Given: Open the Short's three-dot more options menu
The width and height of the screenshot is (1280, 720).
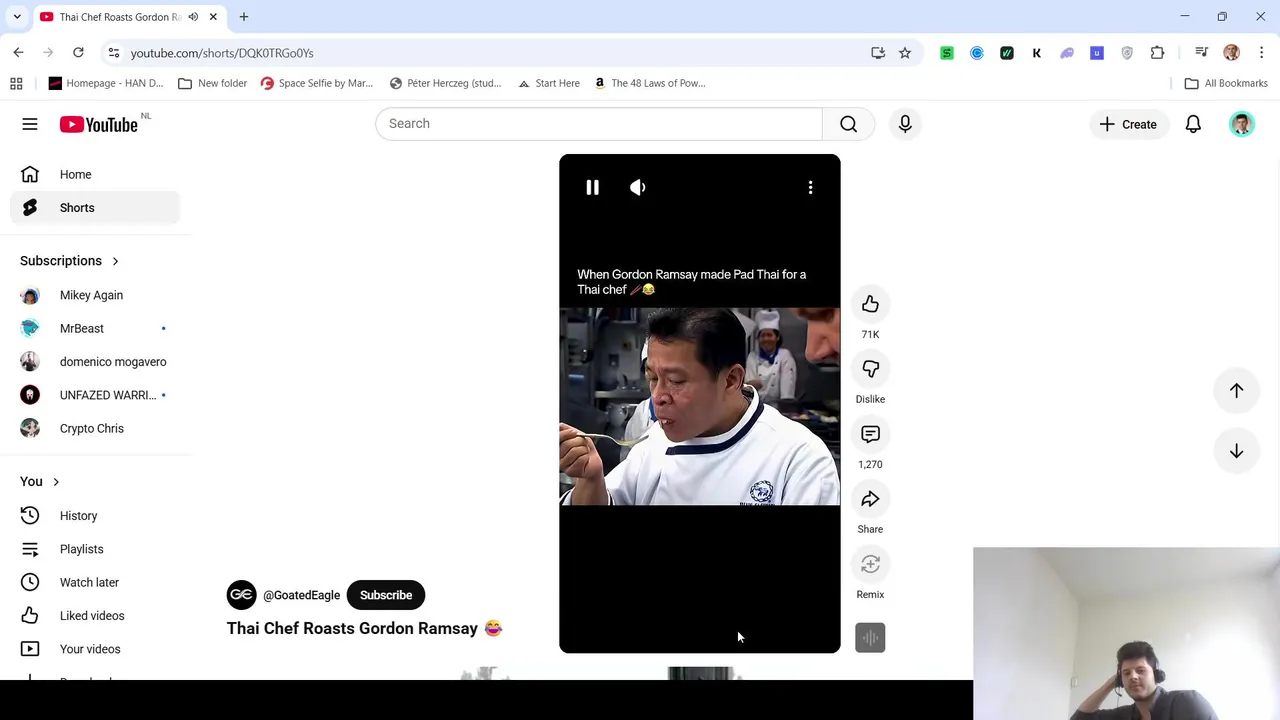Looking at the screenshot, I should pyautogui.click(x=810, y=187).
